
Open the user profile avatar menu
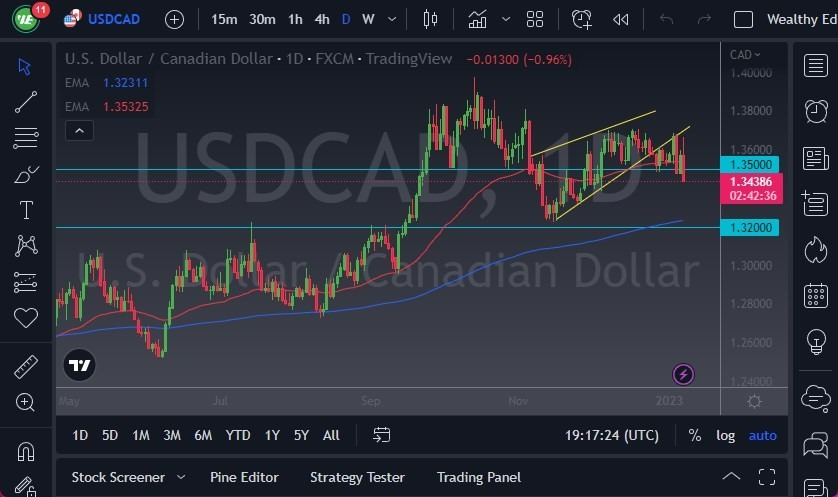[25, 19]
